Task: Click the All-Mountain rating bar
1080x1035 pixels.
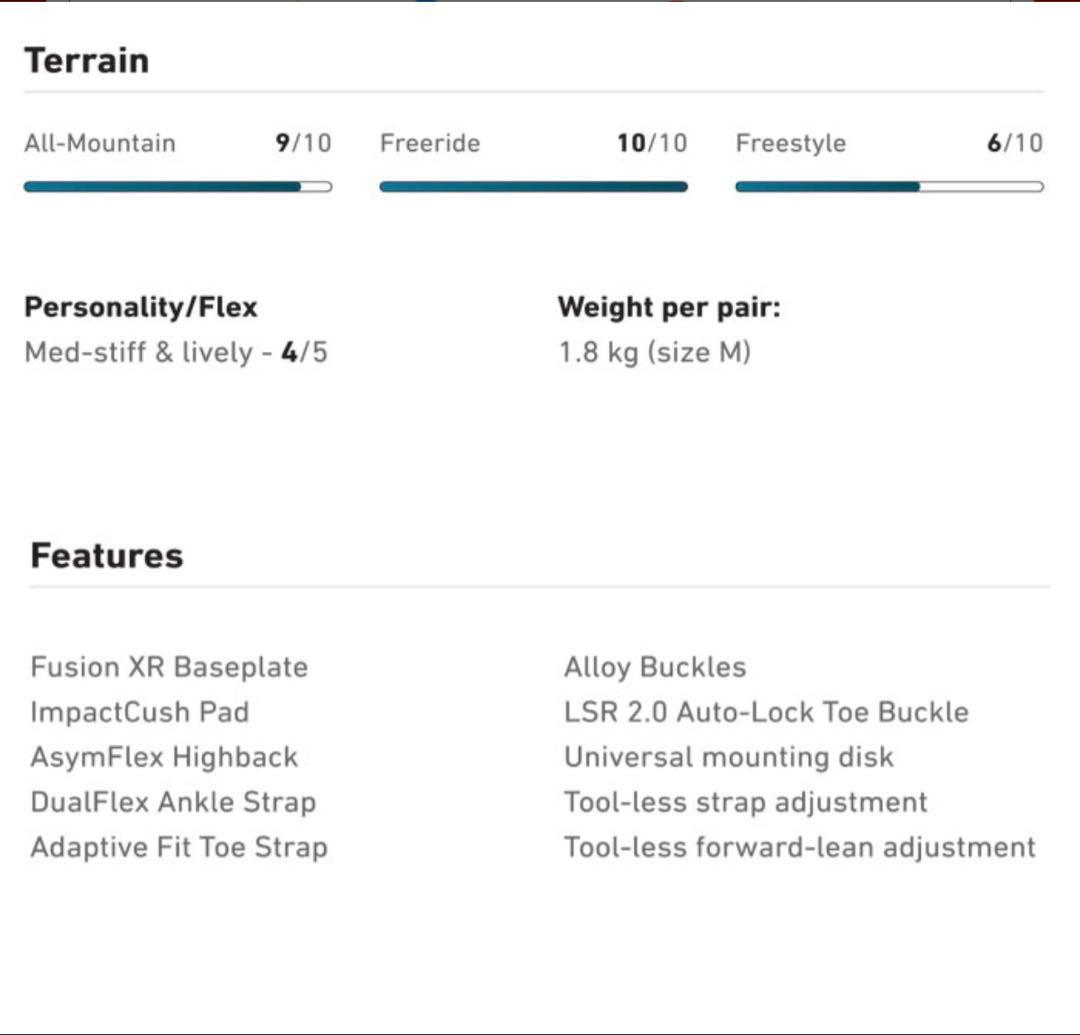Action: tap(178, 186)
